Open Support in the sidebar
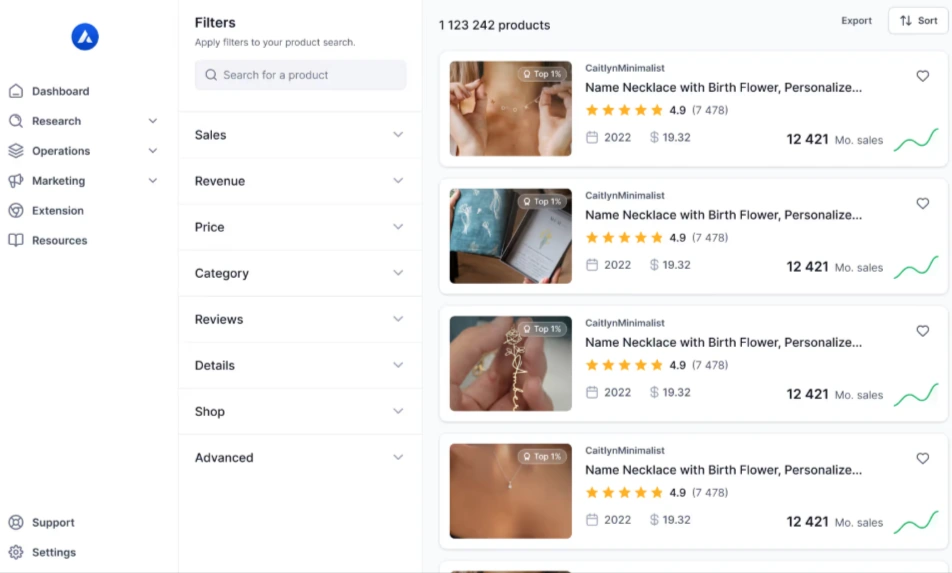 pyautogui.click(x=52, y=522)
